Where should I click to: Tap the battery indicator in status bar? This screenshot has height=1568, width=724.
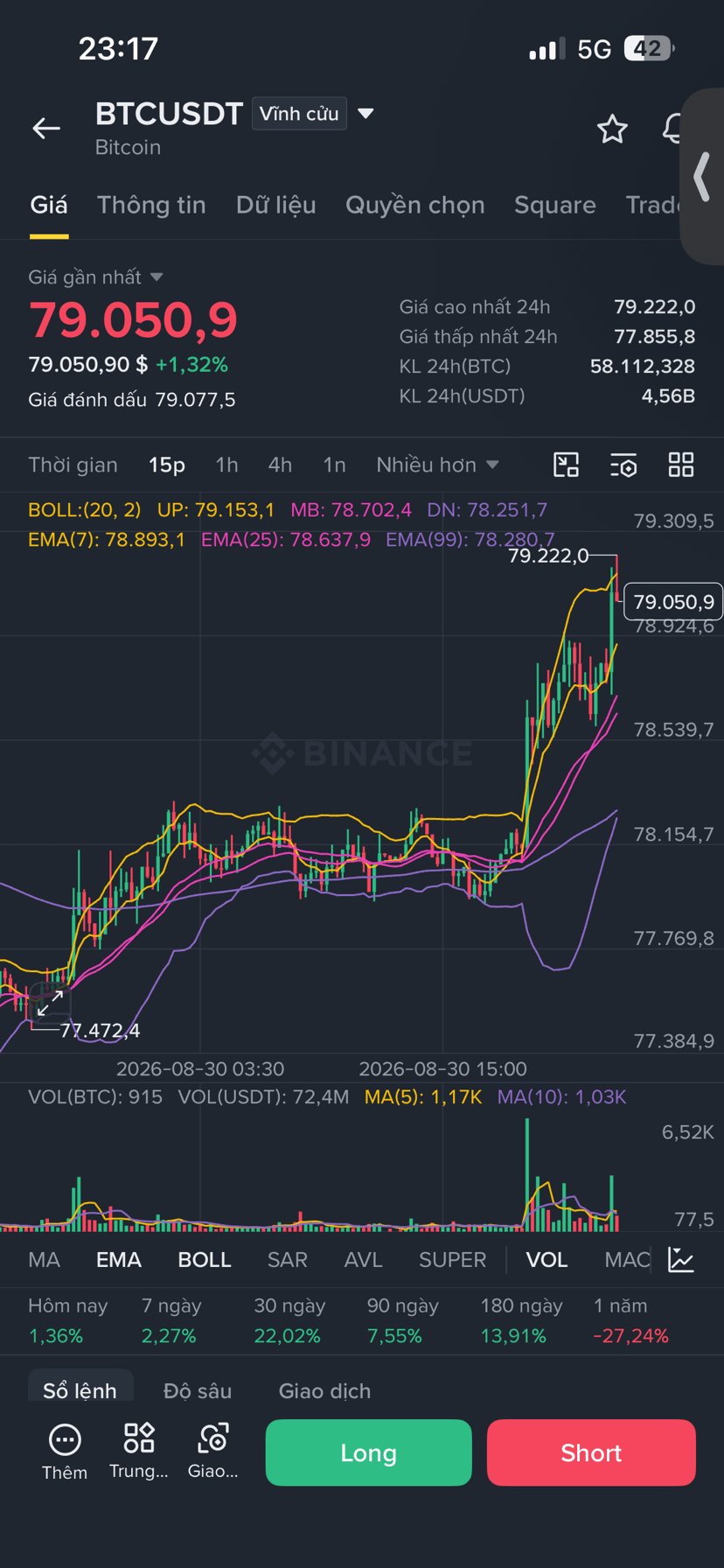pyautogui.click(x=649, y=49)
